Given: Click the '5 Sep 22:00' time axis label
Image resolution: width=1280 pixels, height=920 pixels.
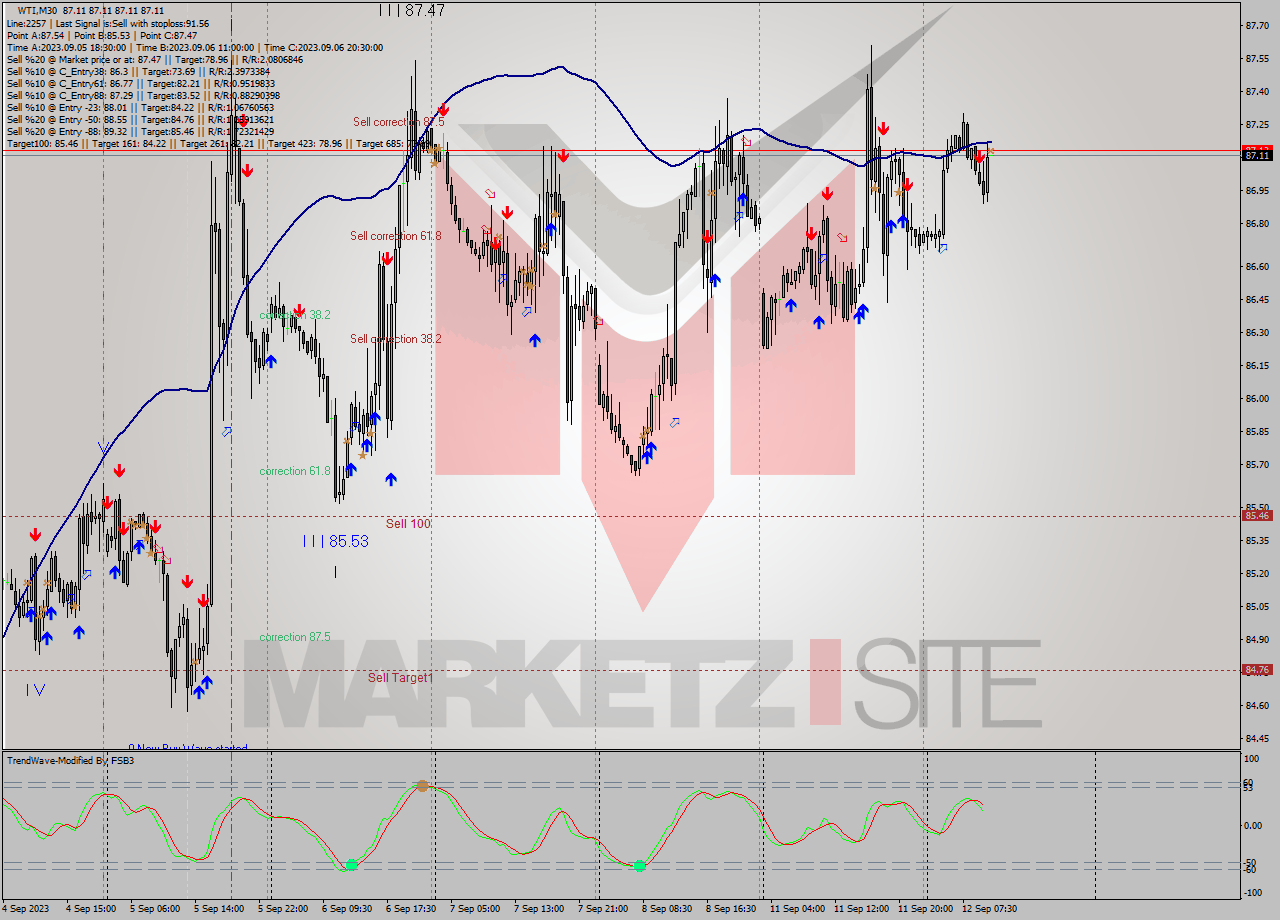Looking at the screenshot, I should point(284,909).
